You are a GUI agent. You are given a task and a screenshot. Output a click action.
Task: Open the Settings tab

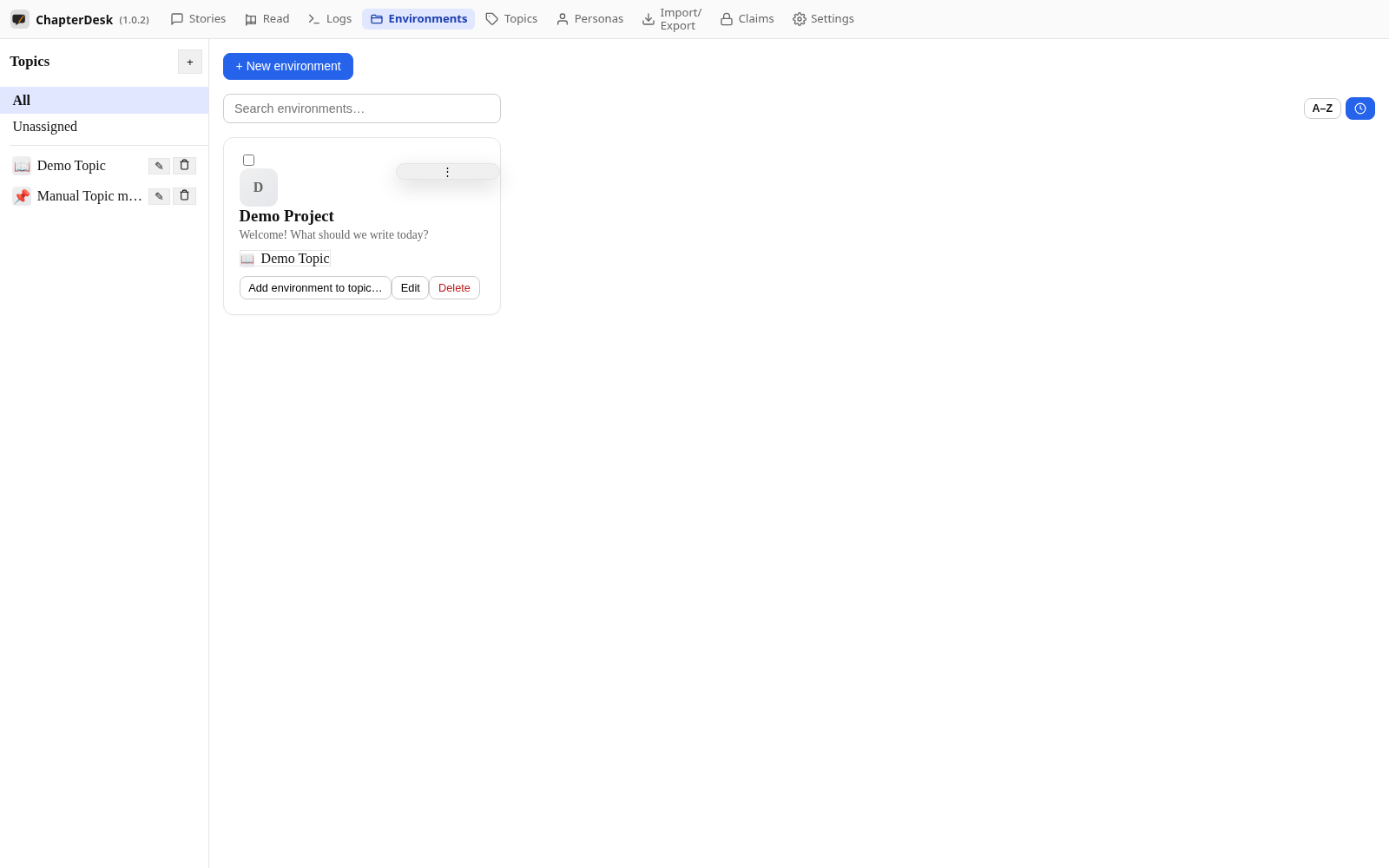(823, 19)
